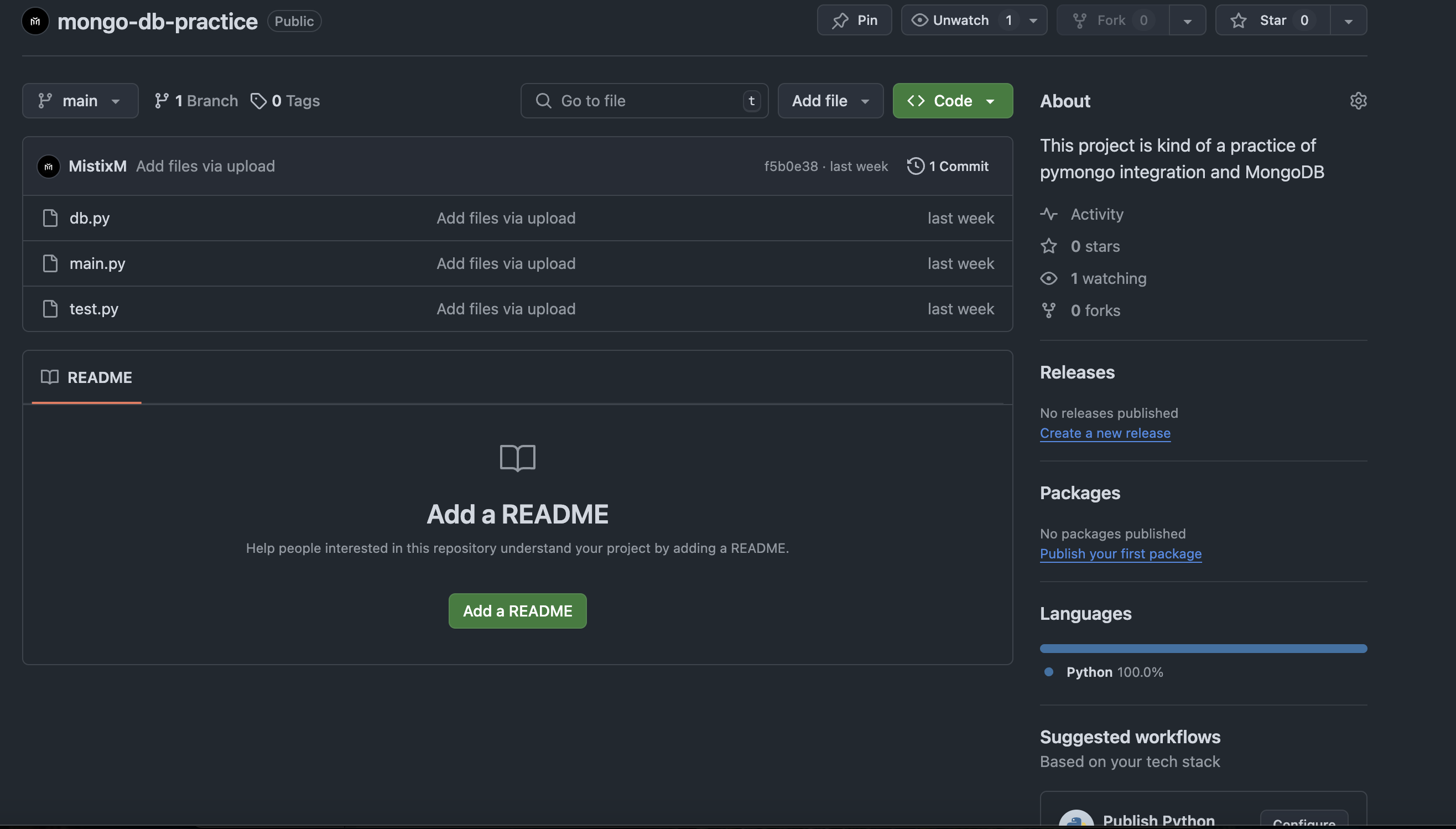The width and height of the screenshot is (1456, 829).
Task: Toggle Star on the repository
Action: (x=1272, y=20)
